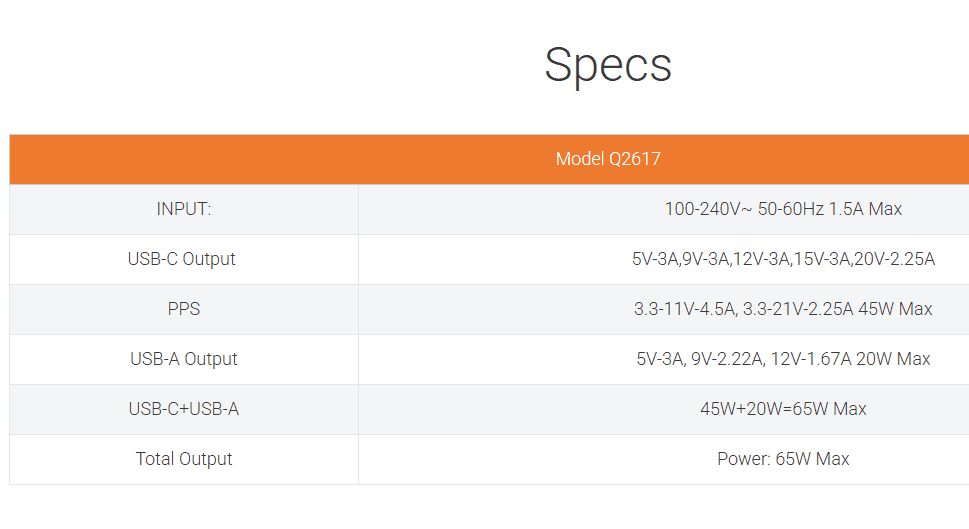Click the Specs heading
The height and width of the screenshot is (529, 969).
coord(607,65)
